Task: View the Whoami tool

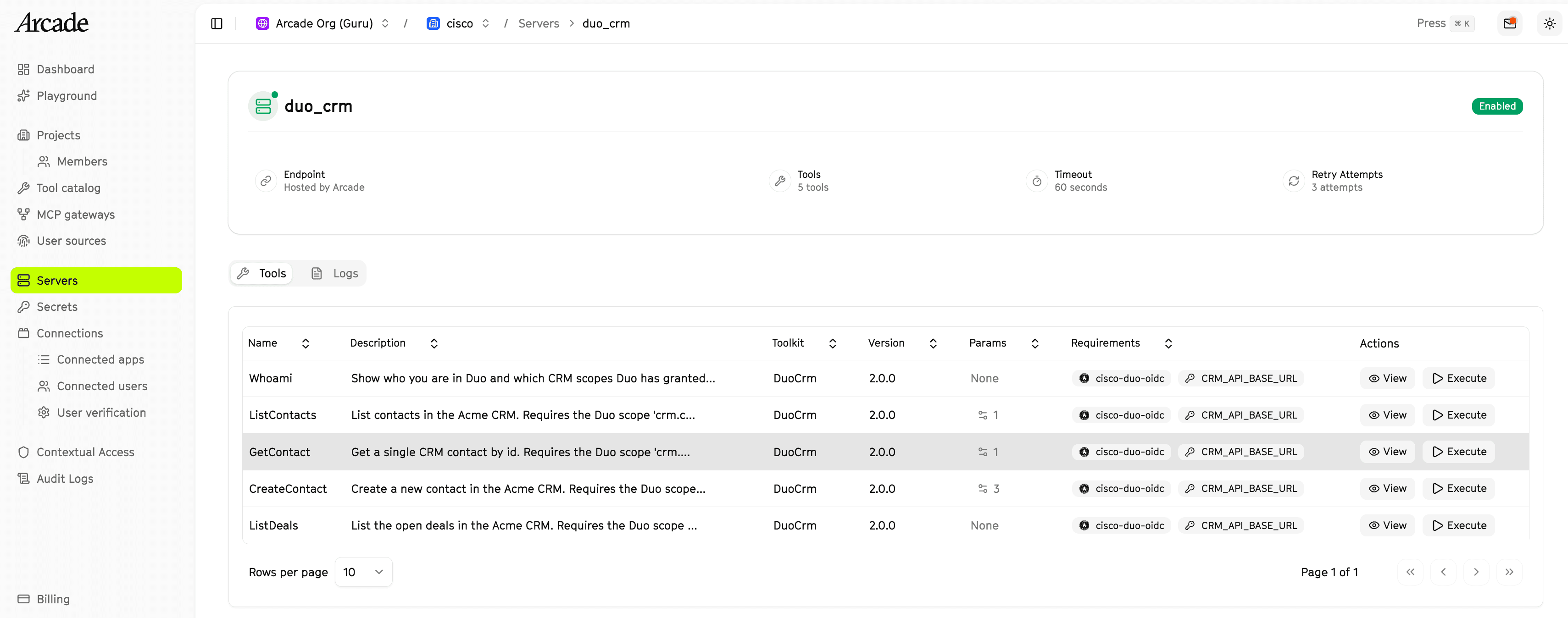Action: (x=1387, y=378)
